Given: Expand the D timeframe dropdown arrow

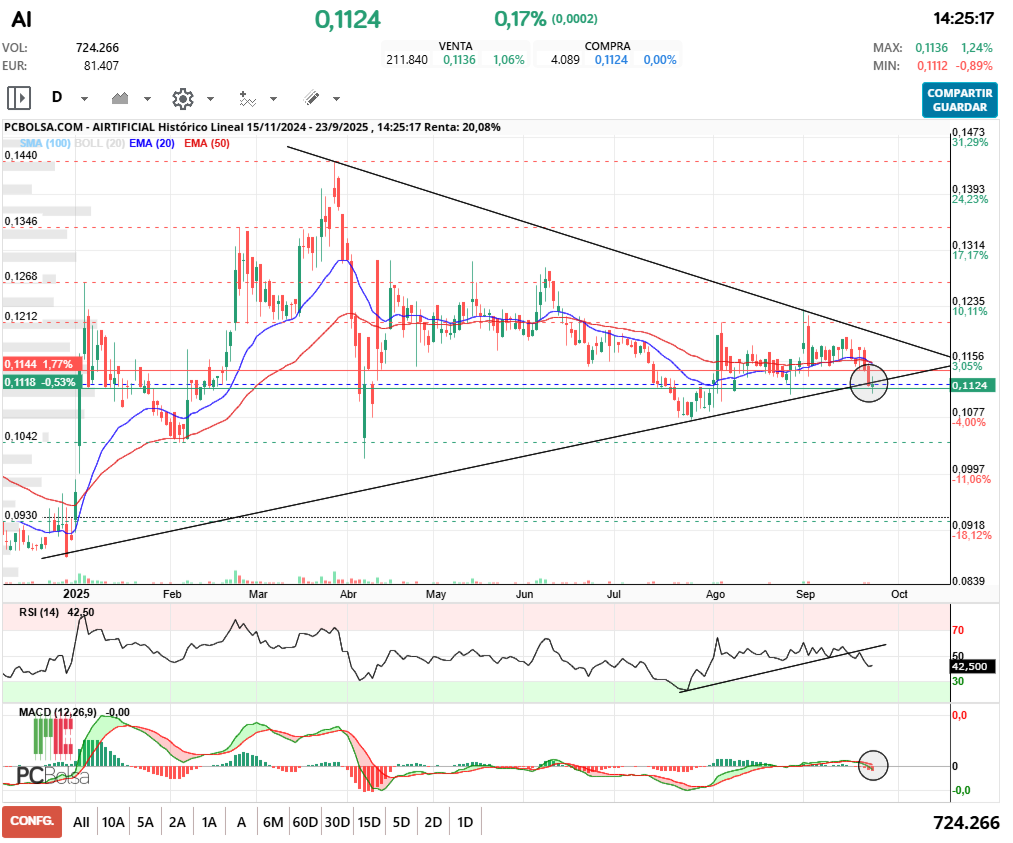Looking at the screenshot, I should (84, 99).
